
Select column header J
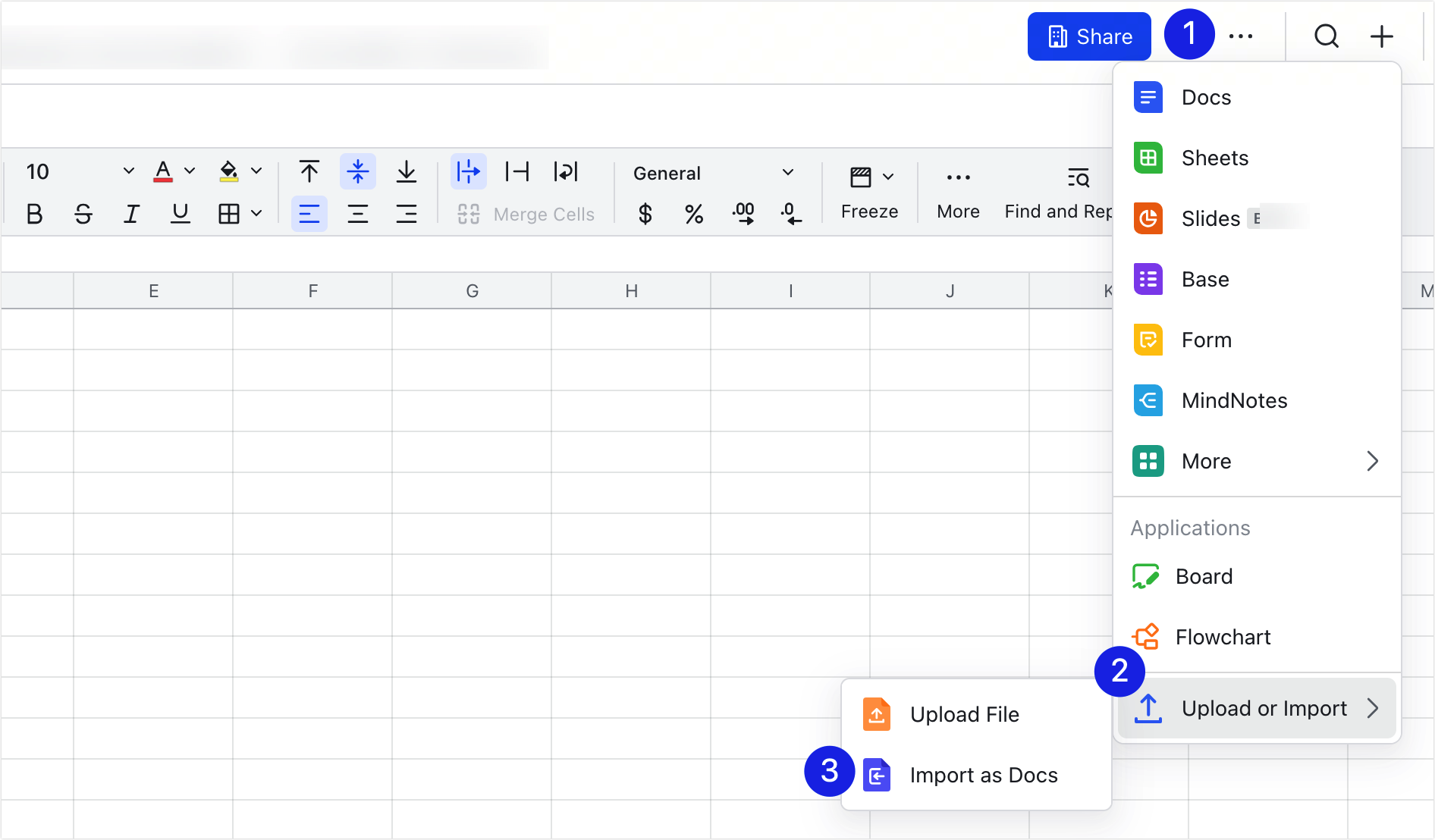(950, 290)
